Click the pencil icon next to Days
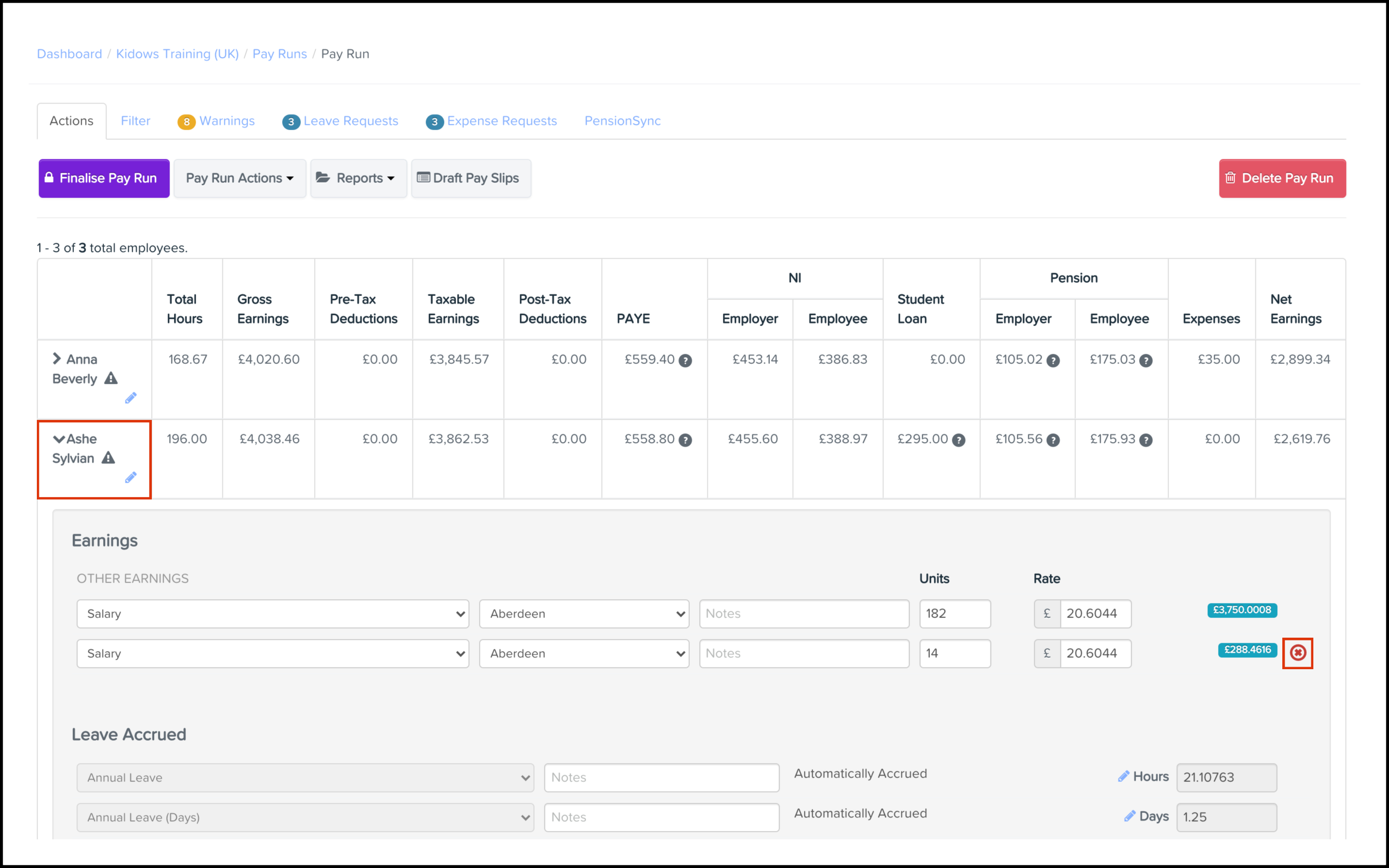1389x868 pixels. click(x=1130, y=816)
